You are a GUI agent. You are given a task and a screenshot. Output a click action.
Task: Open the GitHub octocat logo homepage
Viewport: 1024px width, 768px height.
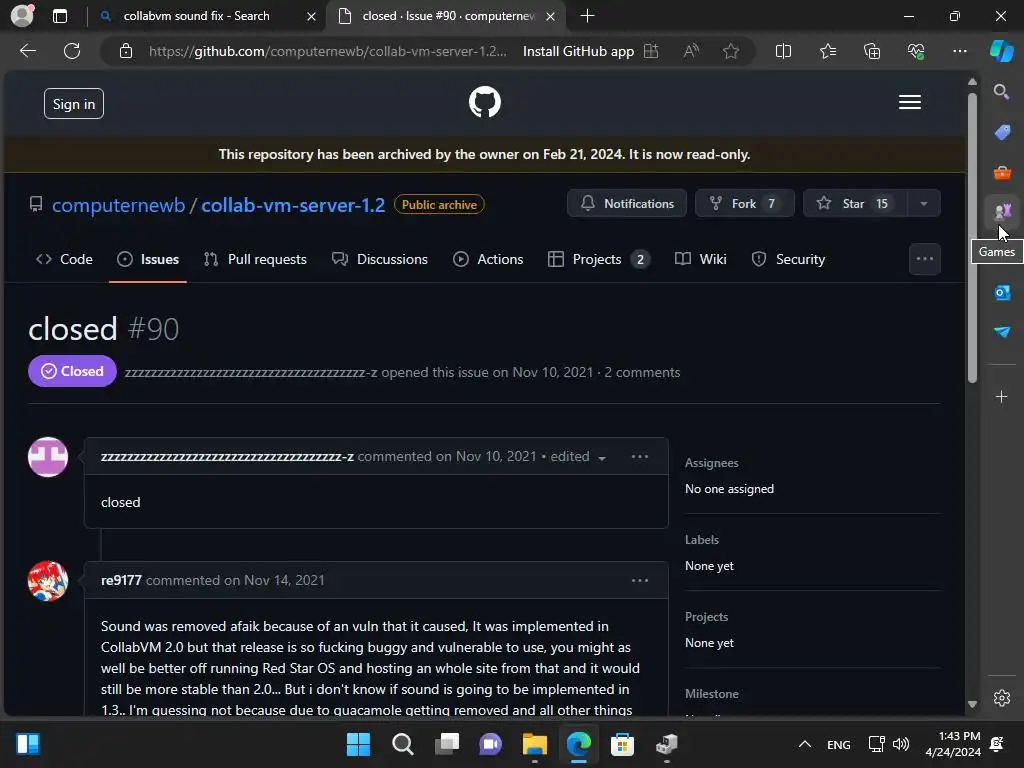point(485,103)
